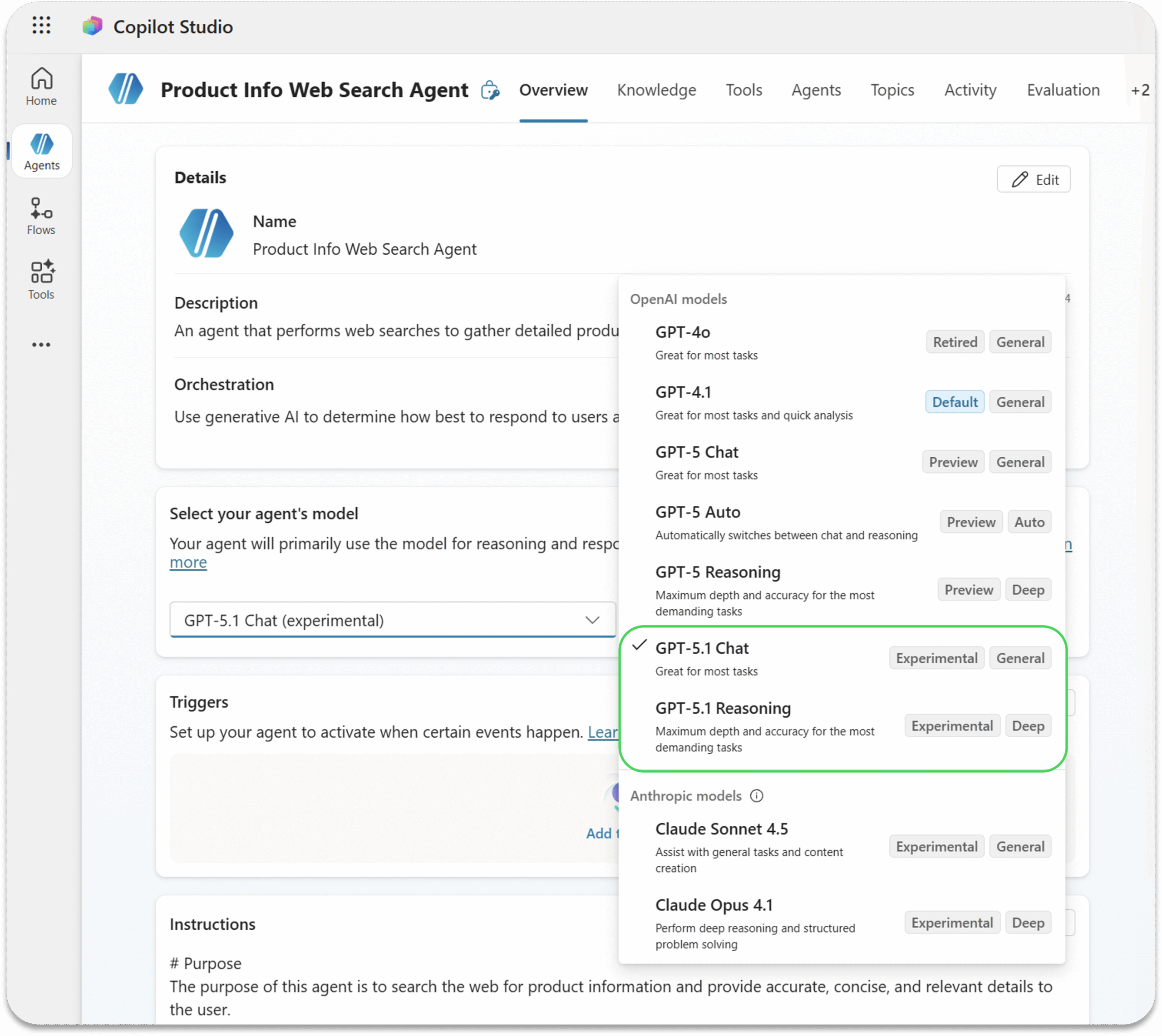Screen dimensions: 1162x1036
Task: Follow the 'more' link under model section
Action: [x=188, y=562]
